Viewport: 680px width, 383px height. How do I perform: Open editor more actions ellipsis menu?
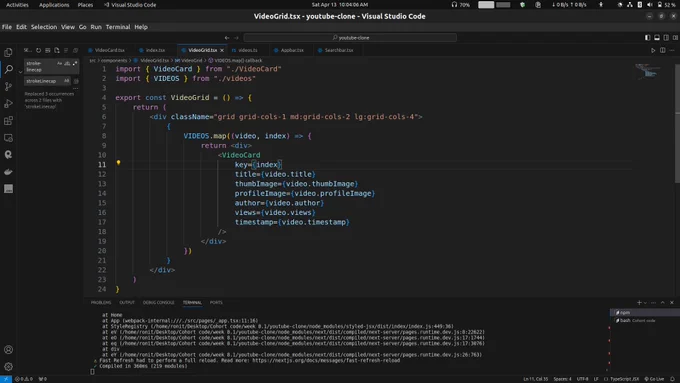[672, 50]
